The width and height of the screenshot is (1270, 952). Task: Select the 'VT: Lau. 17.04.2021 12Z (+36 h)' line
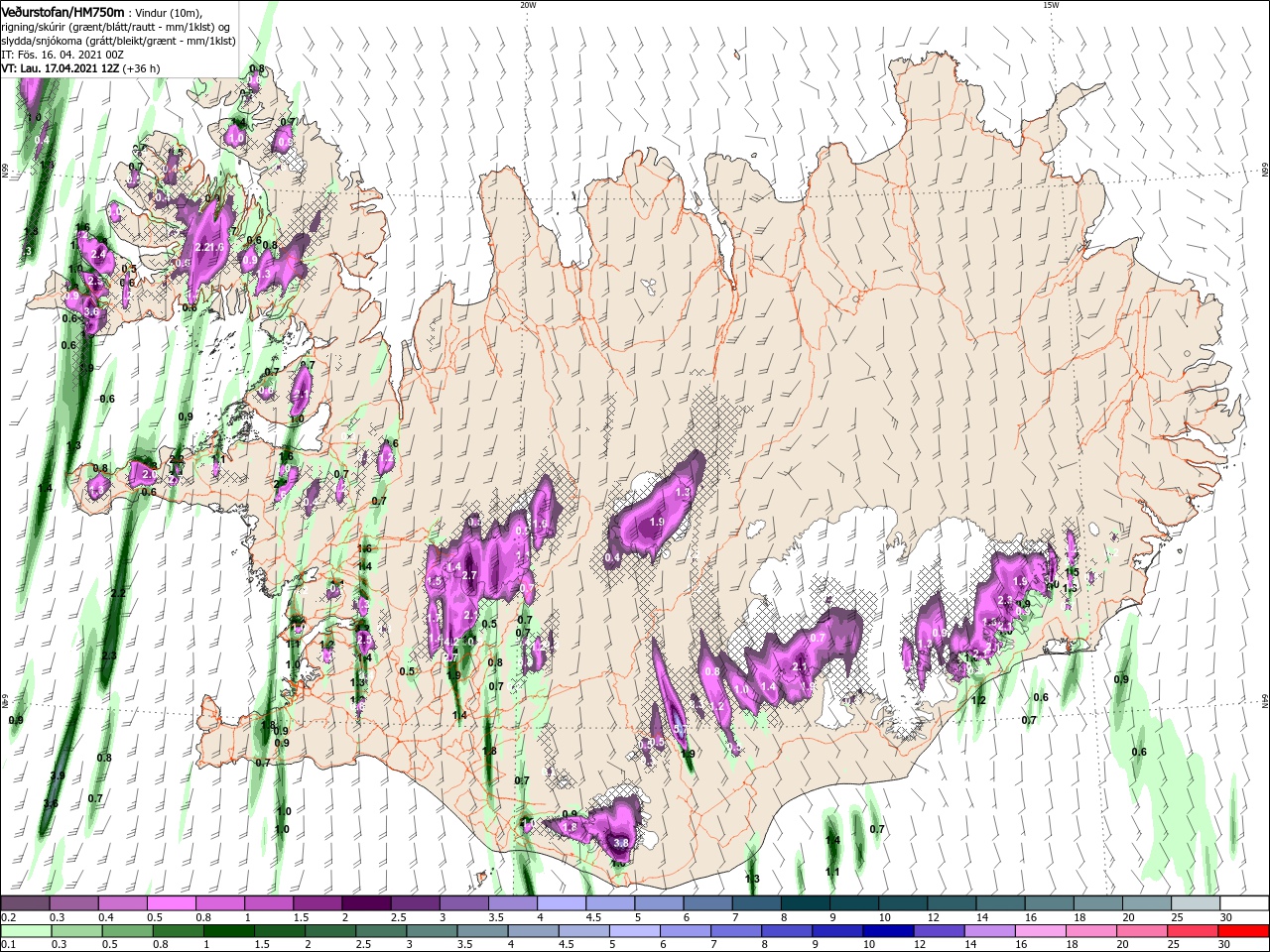pos(81,68)
